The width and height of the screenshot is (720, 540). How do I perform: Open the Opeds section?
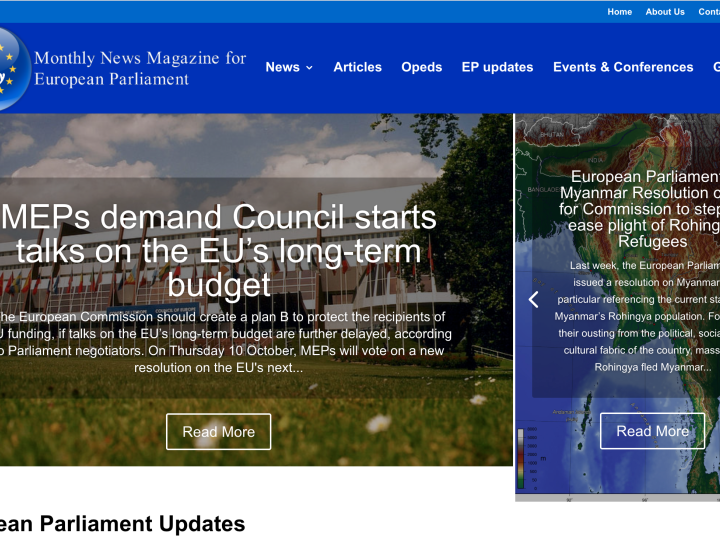point(422,67)
